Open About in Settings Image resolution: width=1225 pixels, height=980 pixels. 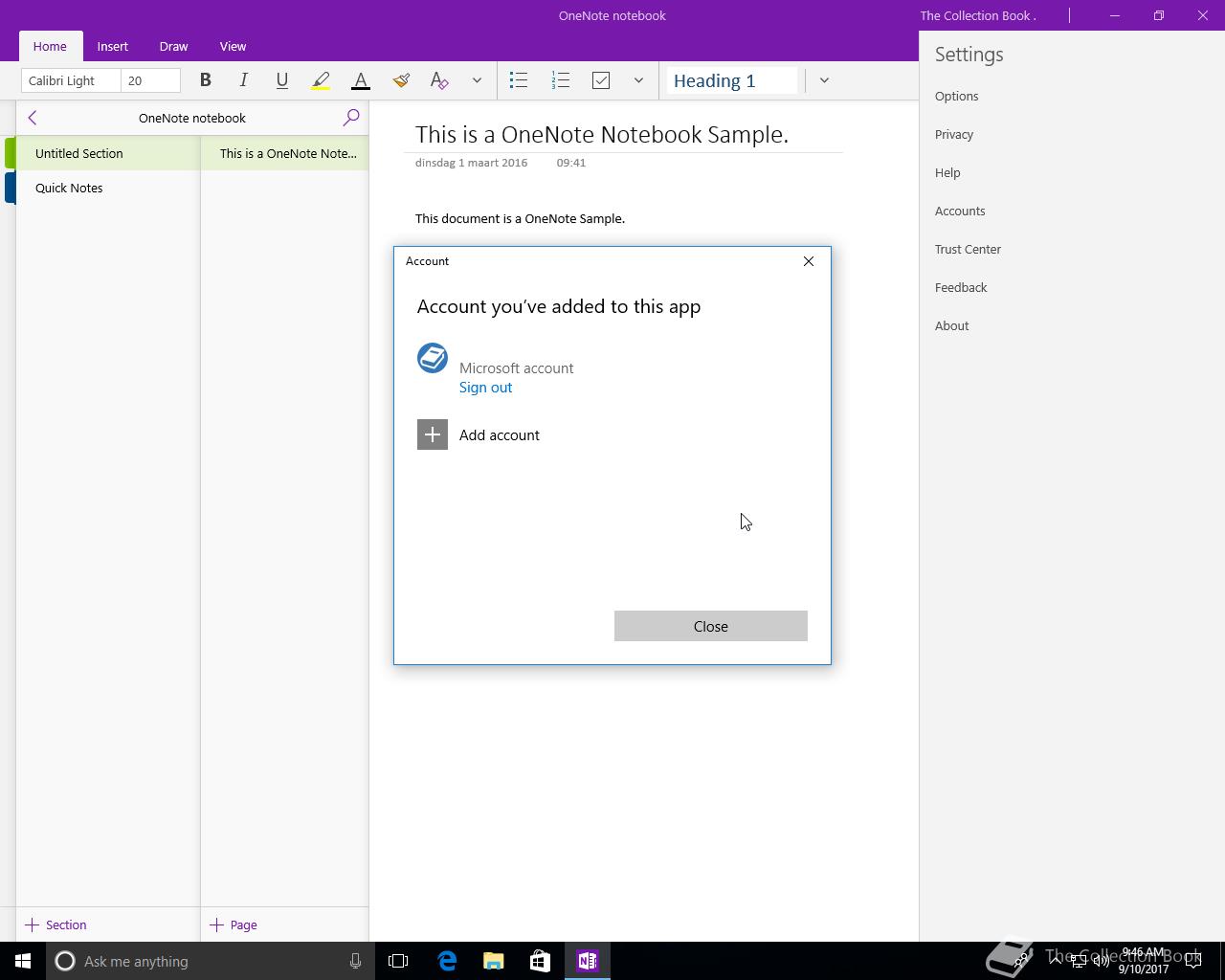pos(952,325)
